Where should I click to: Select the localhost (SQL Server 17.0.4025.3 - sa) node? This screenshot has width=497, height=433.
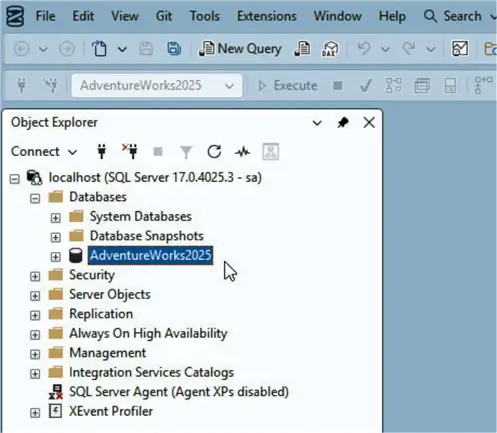[155, 177]
